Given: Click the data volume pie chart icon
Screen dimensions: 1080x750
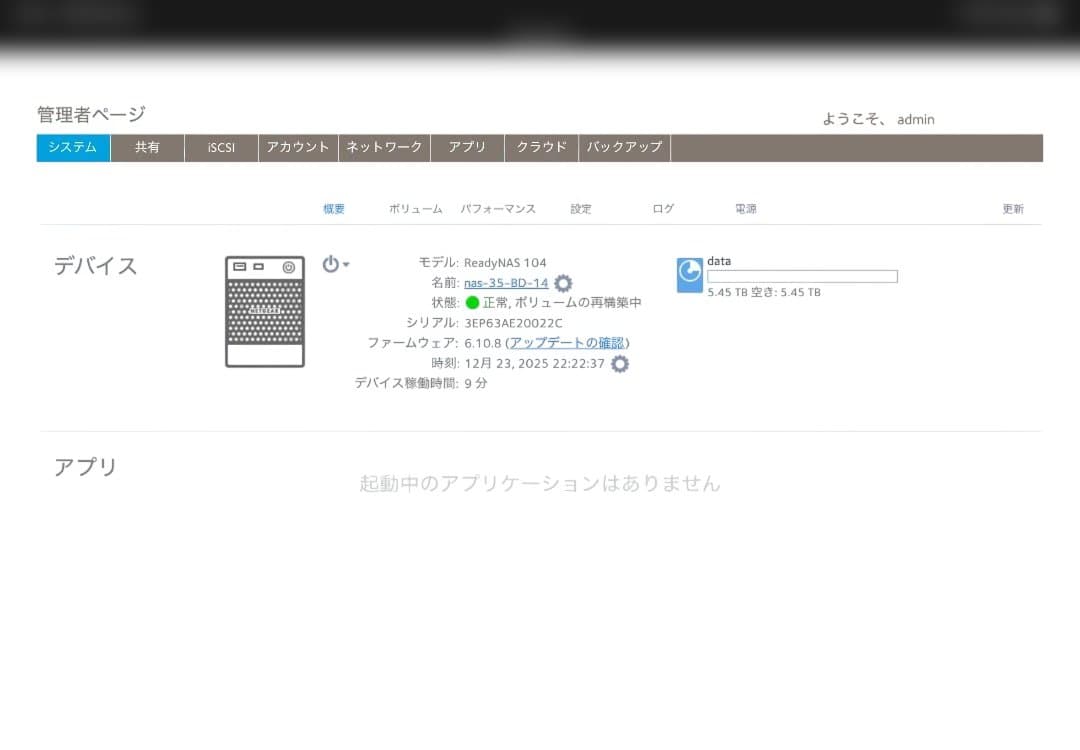Looking at the screenshot, I should click(x=689, y=274).
